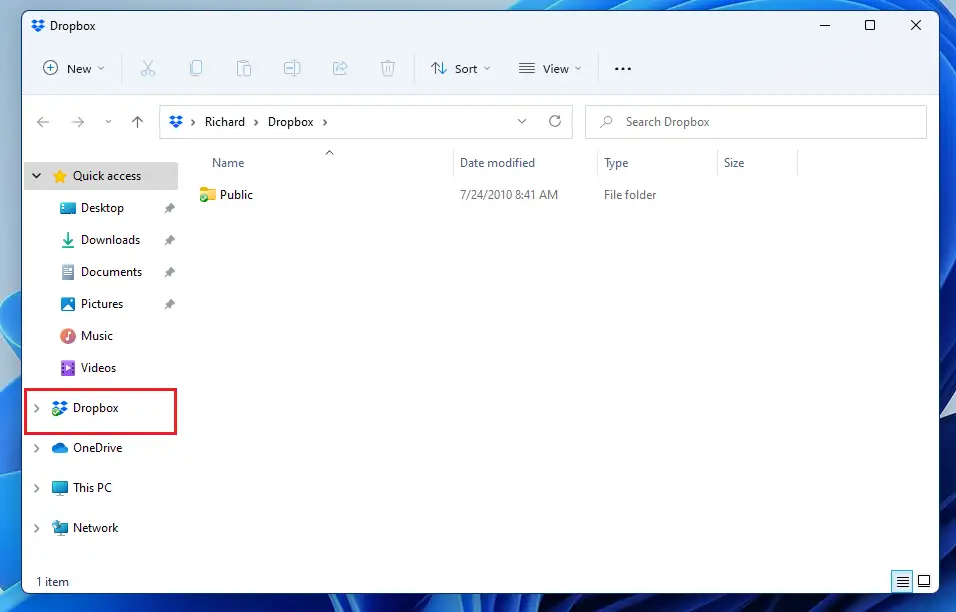Click the chevron between Richard and Dropbox in the breadcrumb
This screenshot has height=612, width=956.
(255, 122)
